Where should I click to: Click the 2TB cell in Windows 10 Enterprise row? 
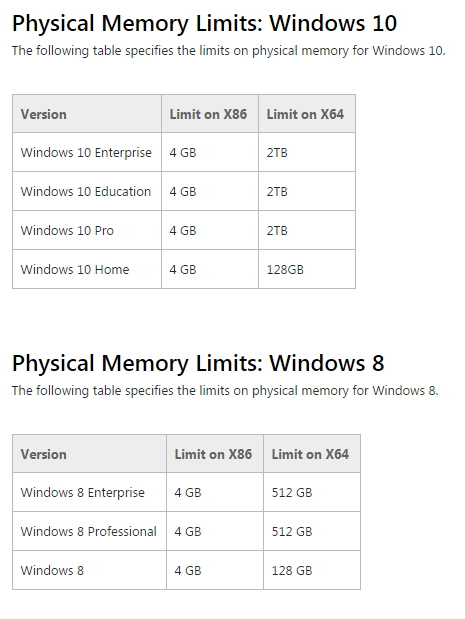[307, 152]
